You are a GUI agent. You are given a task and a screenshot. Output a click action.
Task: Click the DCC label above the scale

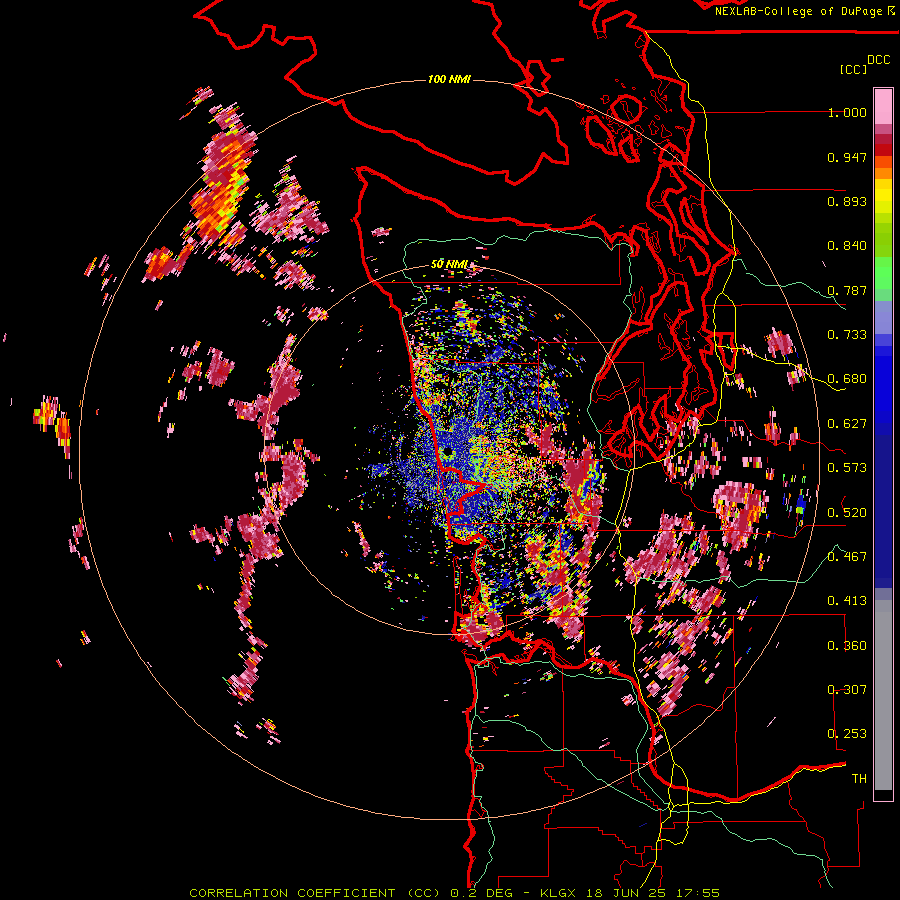tap(878, 60)
